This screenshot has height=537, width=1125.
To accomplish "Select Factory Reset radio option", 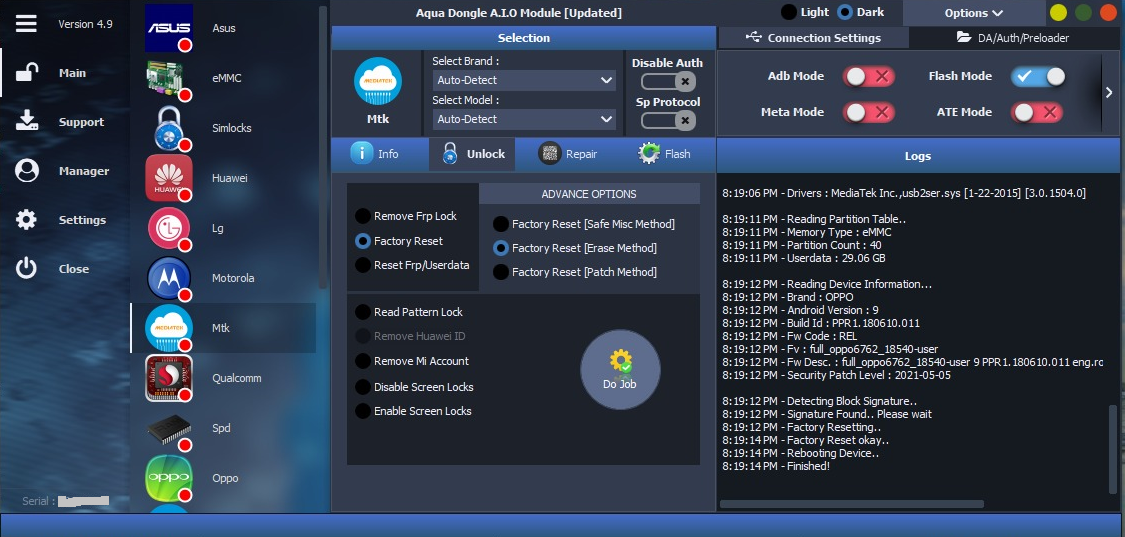I will pyautogui.click(x=399, y=241).
